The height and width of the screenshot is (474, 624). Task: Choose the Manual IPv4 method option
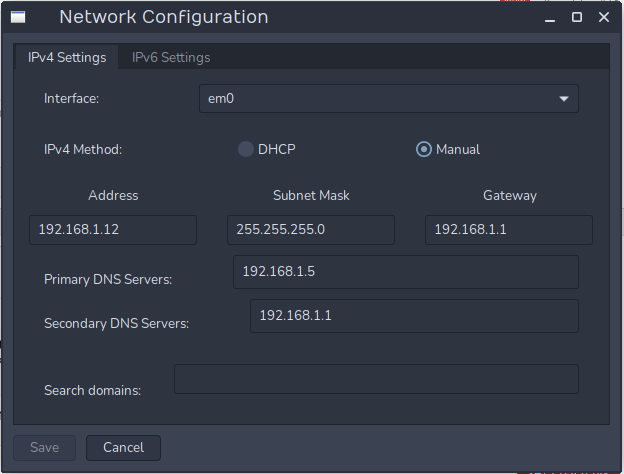point(424,149)
